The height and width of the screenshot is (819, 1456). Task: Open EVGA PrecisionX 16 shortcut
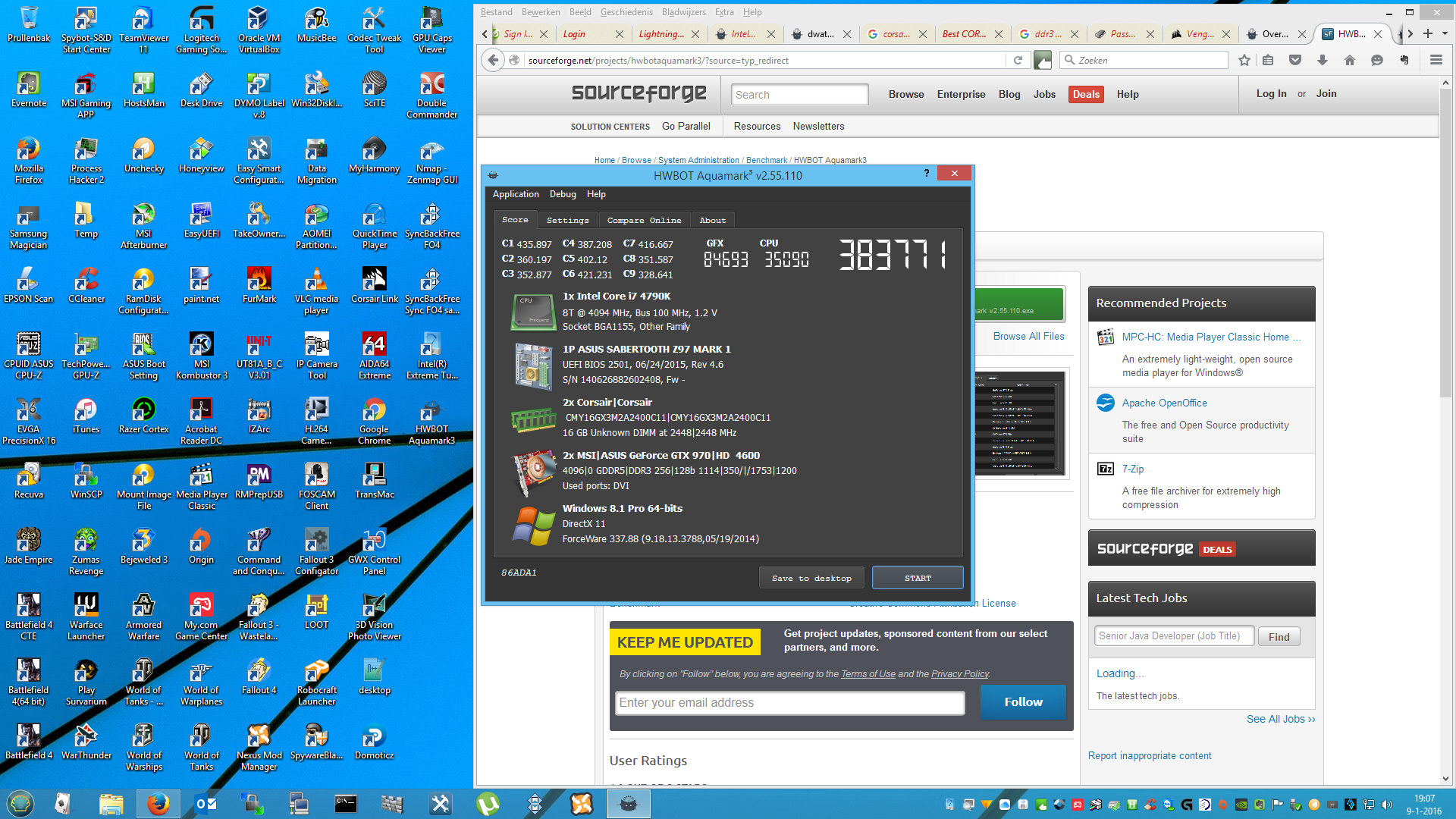point(29,422)
